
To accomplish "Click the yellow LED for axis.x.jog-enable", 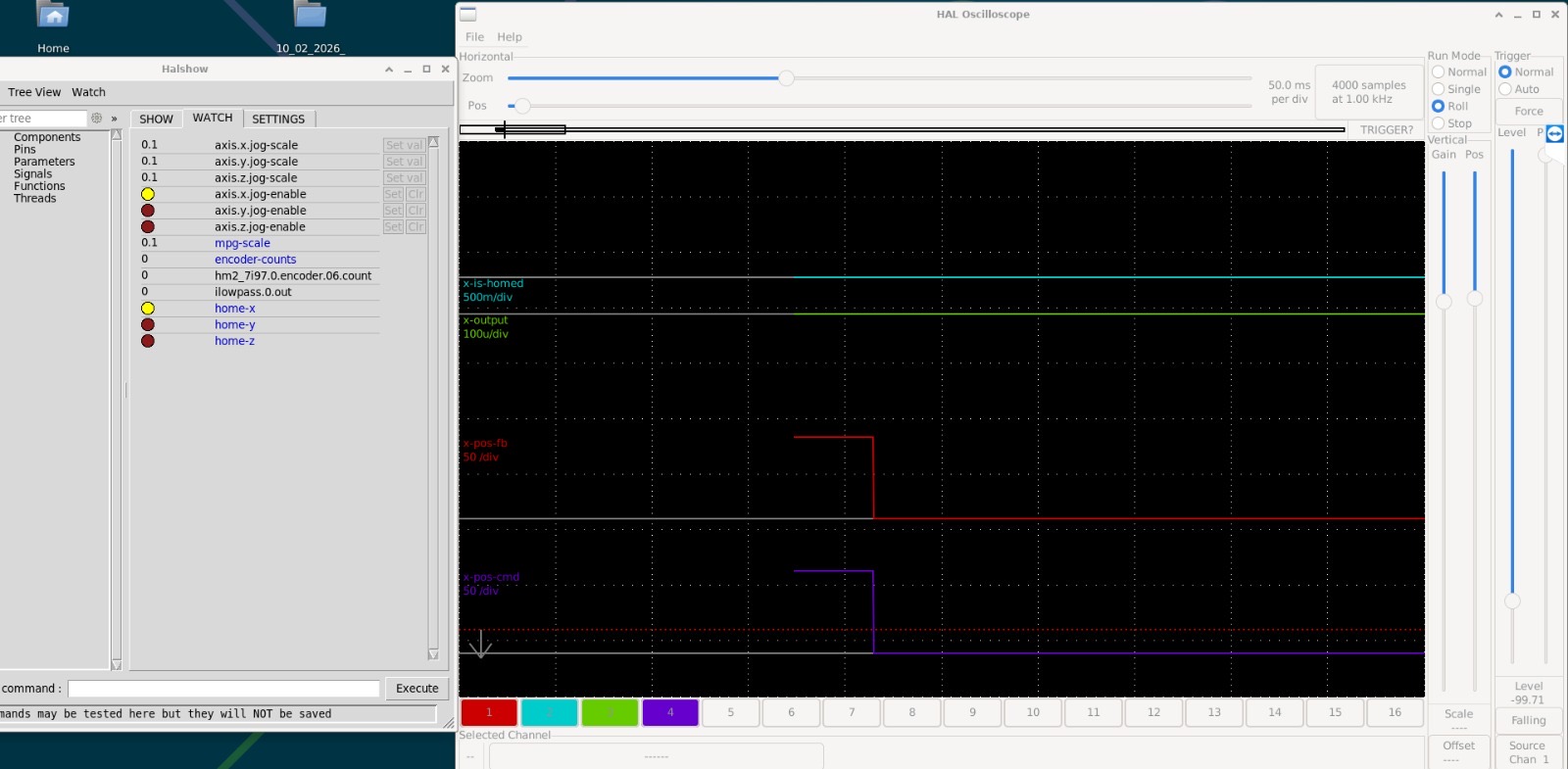I will [148, 194].
